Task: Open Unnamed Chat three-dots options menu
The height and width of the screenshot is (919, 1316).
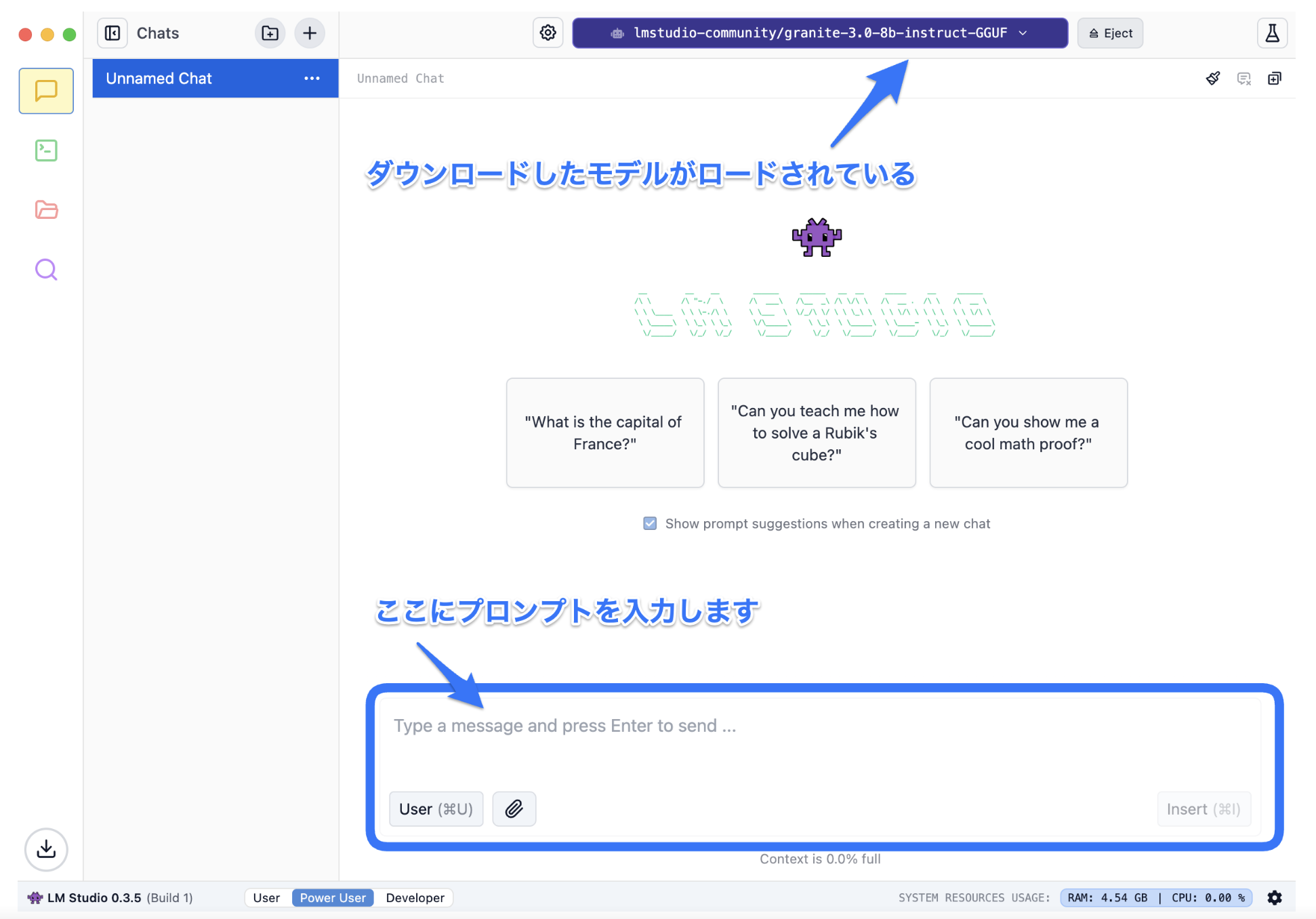Action: click(x=312, y=79)
